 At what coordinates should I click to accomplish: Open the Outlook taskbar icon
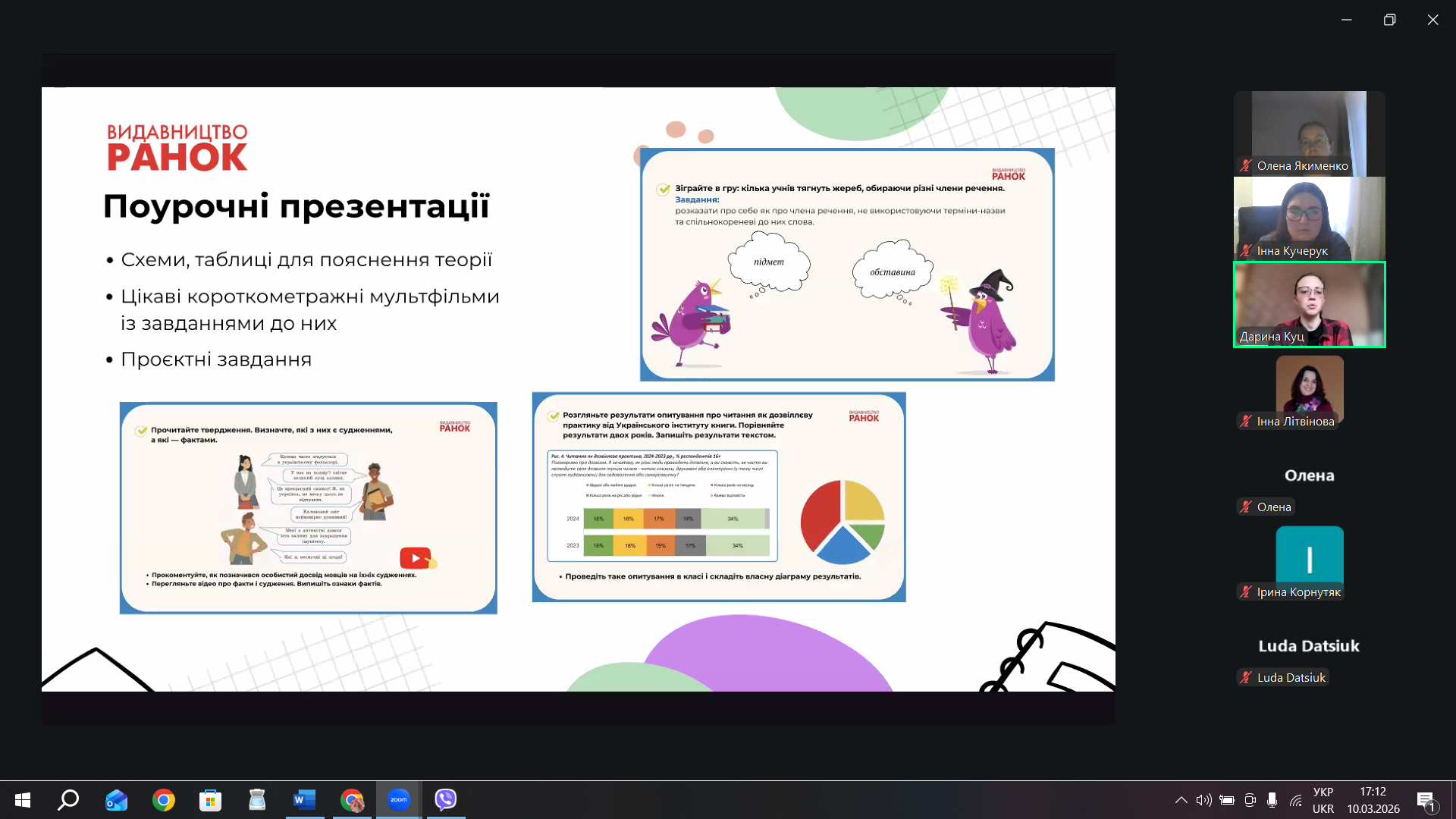point(117,799)
